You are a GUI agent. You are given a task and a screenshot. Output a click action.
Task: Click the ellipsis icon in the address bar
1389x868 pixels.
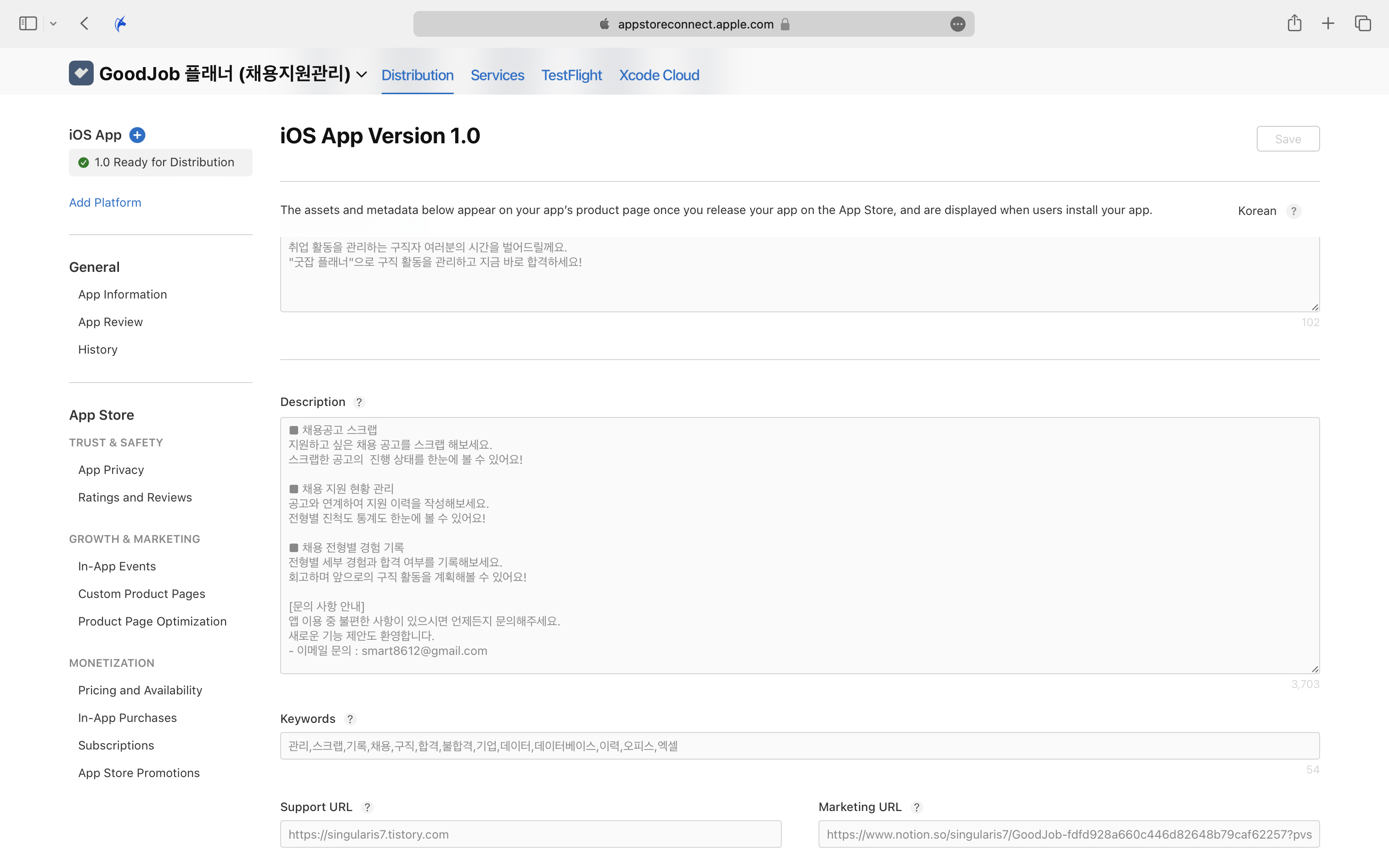coord(957,24)
